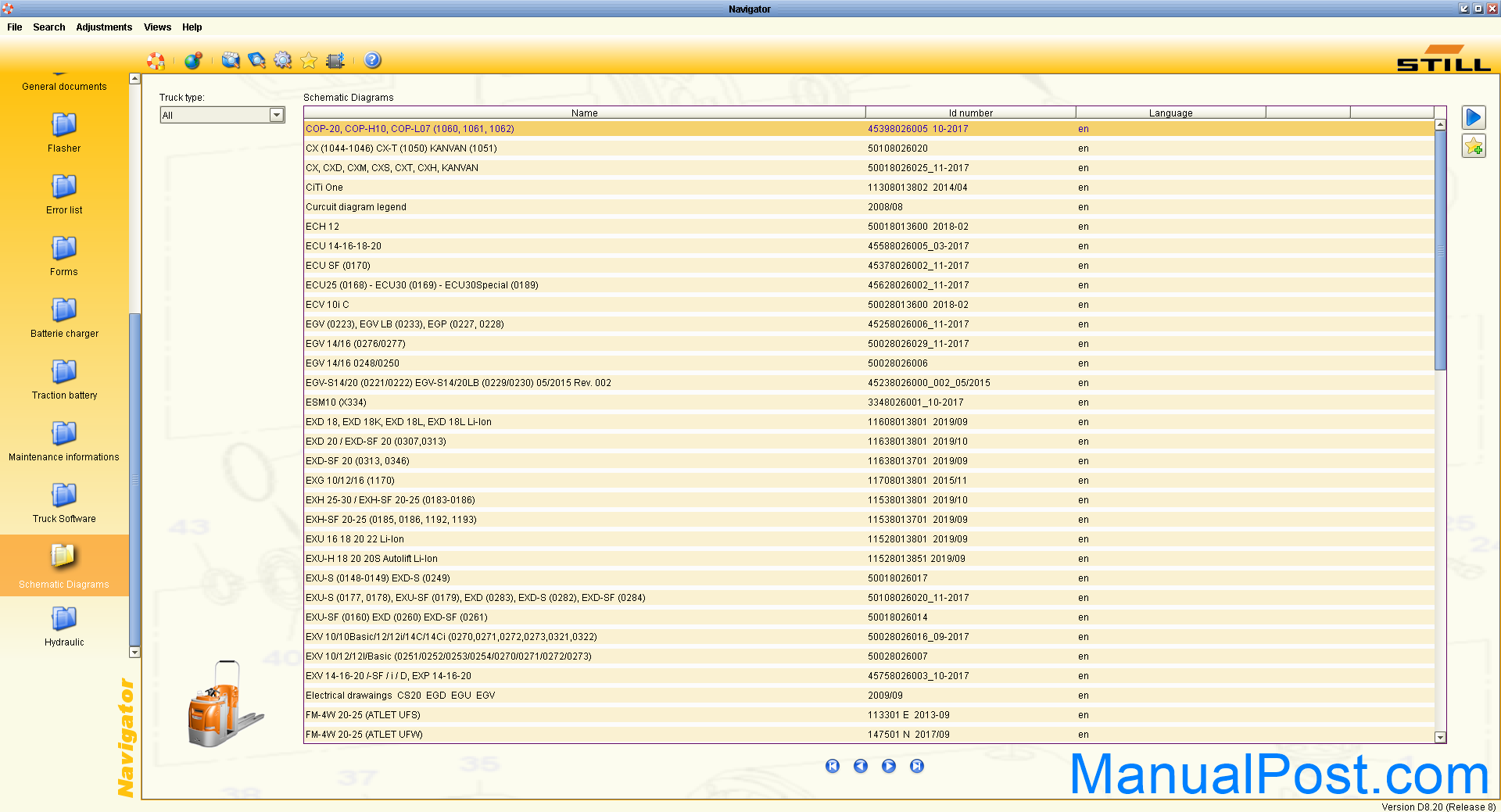Select the ECH 12 row
The width and height of the screenshot is (1501, 812).
click(869, 227)
